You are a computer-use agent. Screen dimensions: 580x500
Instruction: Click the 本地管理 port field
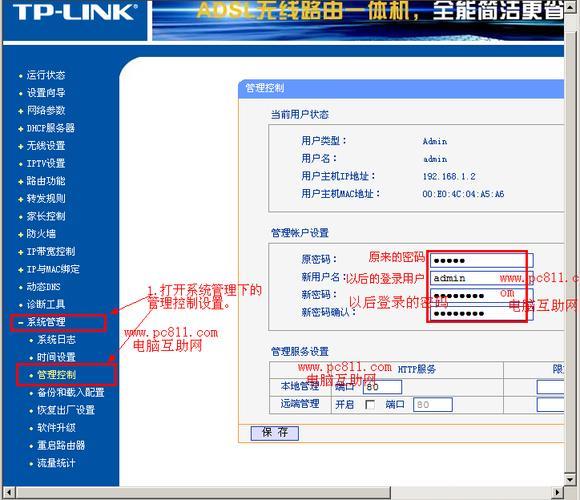point(382,387)
